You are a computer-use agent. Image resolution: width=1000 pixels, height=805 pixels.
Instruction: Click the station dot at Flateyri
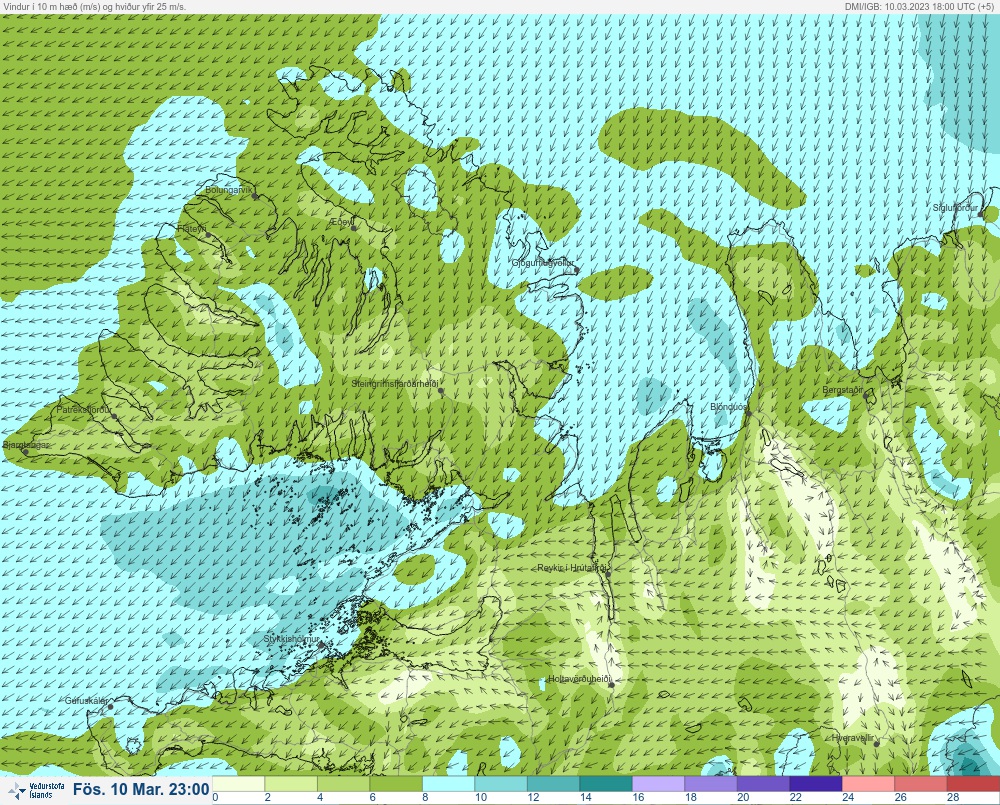[x=208, y=235]
